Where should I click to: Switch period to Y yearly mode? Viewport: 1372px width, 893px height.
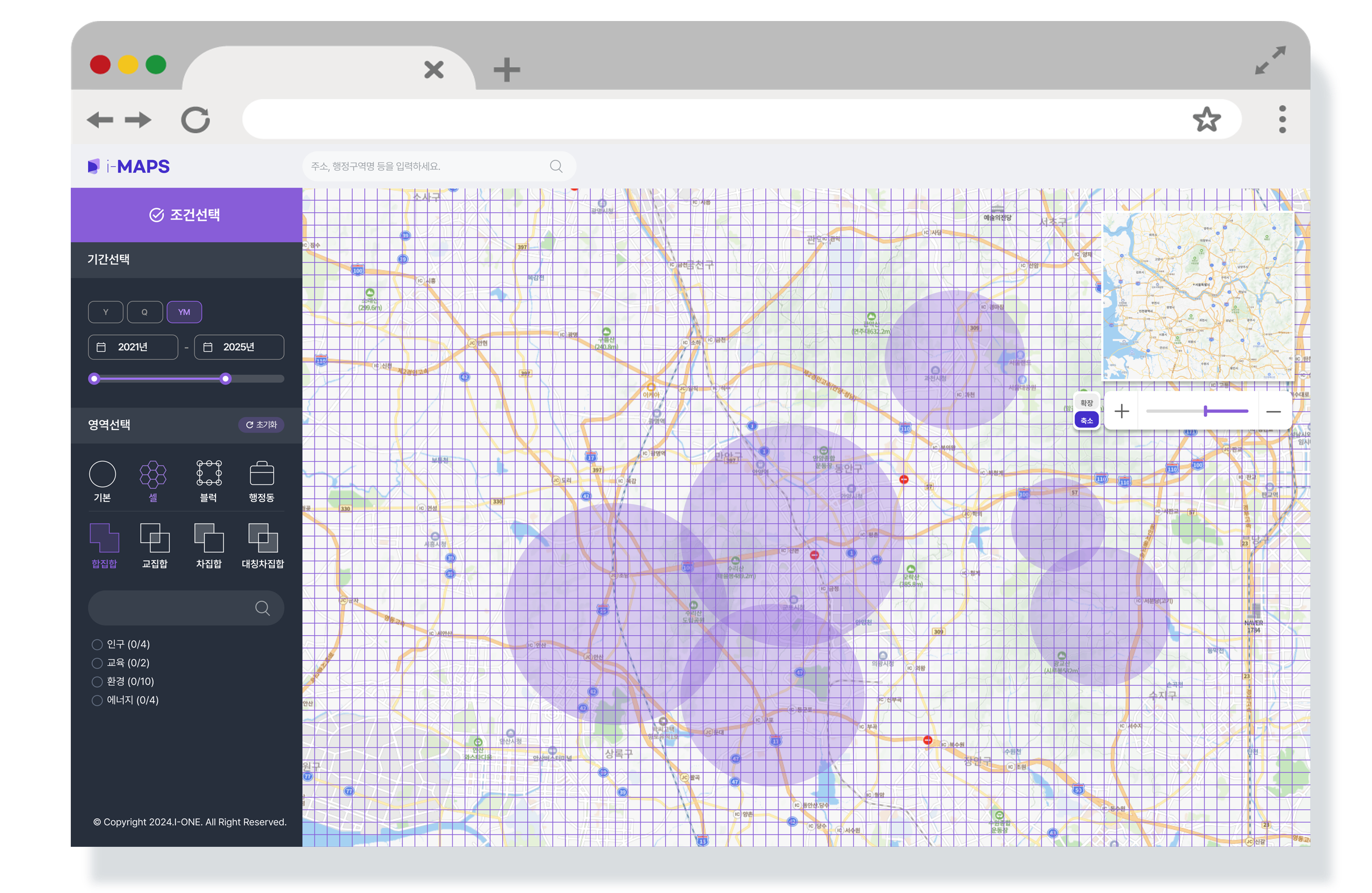[106, 312]
